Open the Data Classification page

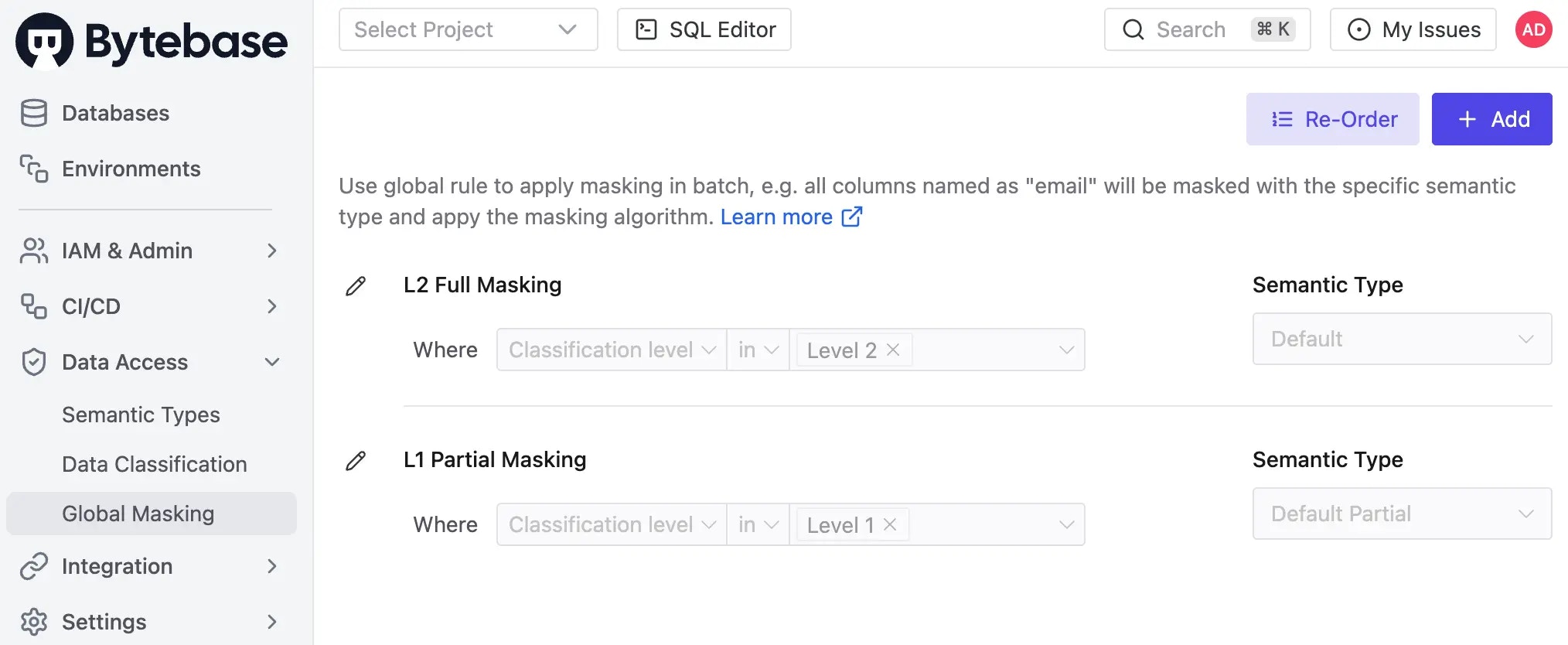(x=155, y=464)
